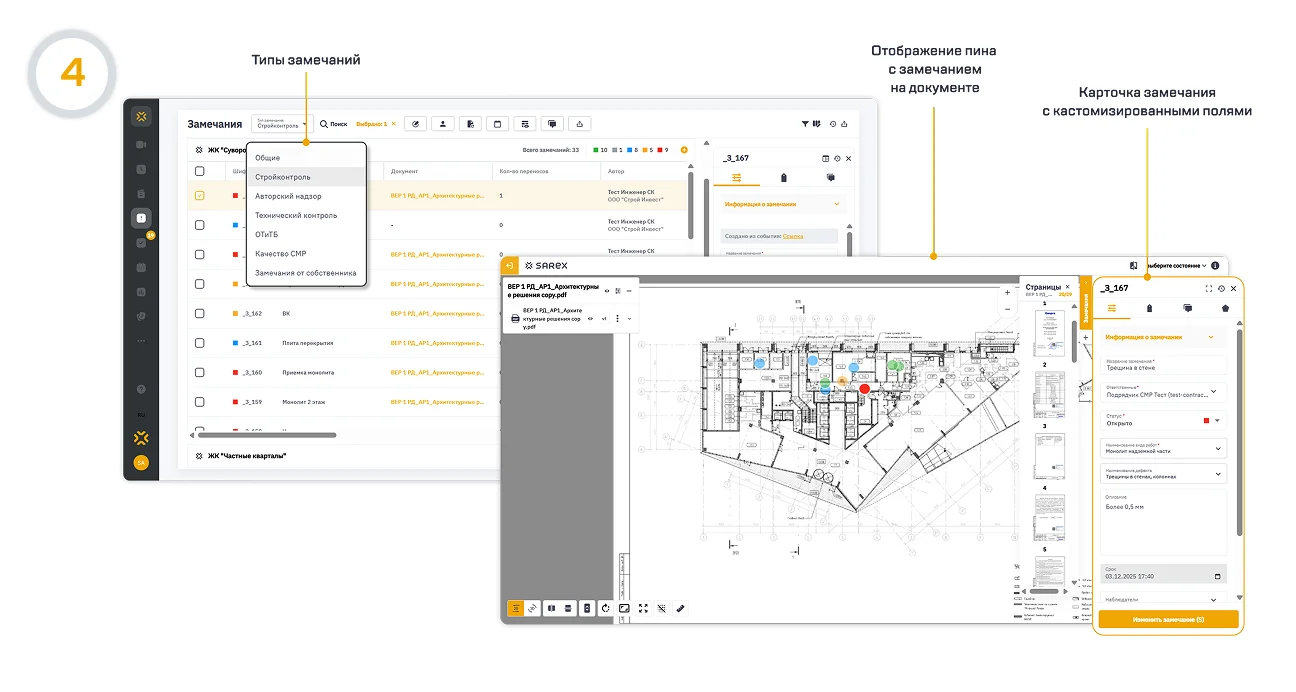Screen dimensions: 1296x692
Task: Choose Авторский надзор from the type list
Action: pos(288,196)
